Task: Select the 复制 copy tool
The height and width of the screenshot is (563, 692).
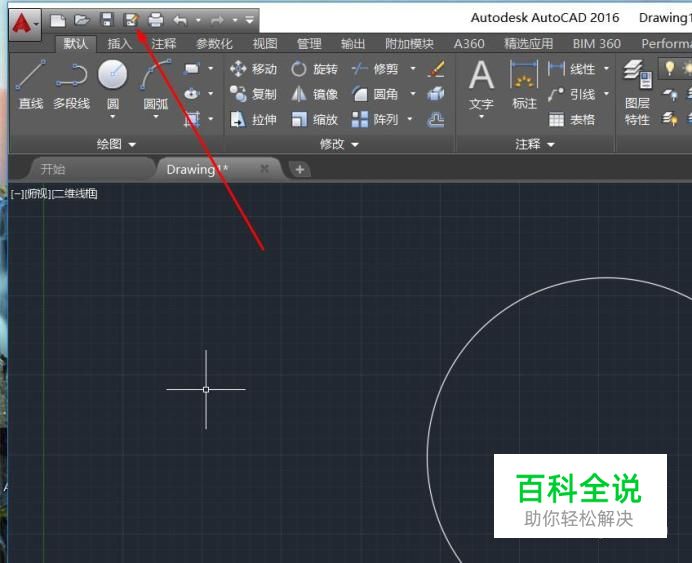Action: coord(253,94)
